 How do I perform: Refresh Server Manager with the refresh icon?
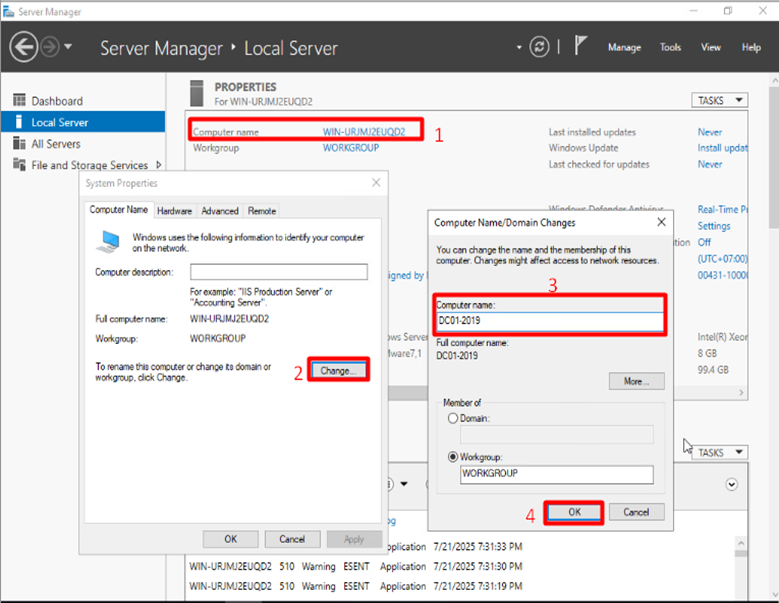(540, 47)
